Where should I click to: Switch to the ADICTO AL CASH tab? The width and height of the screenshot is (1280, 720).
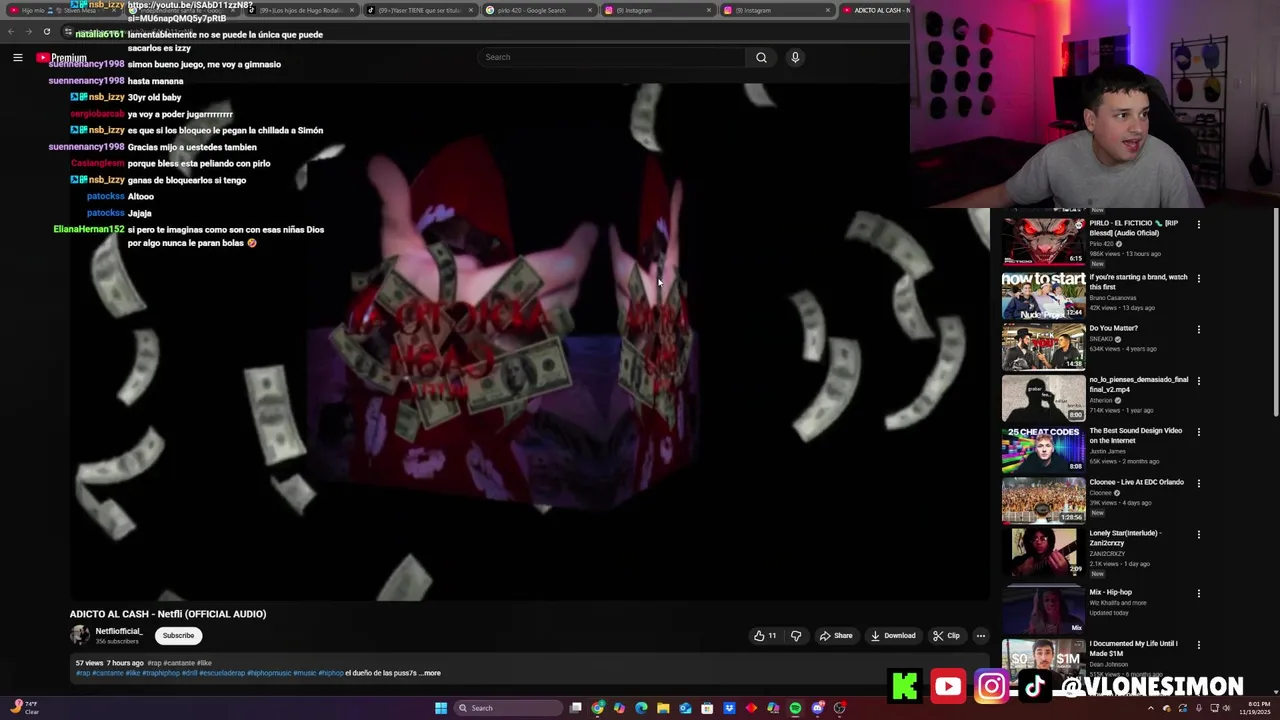(875, 10)
